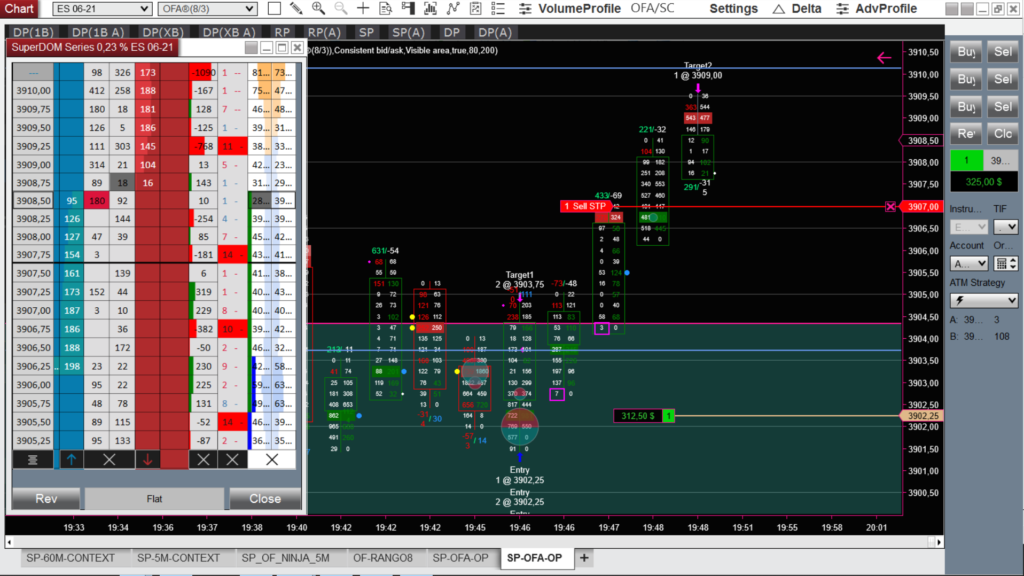This screenshot has width=1024, height=576.
Task: Select the pencil drawing tool in toolbar
Action: (296, 8)
